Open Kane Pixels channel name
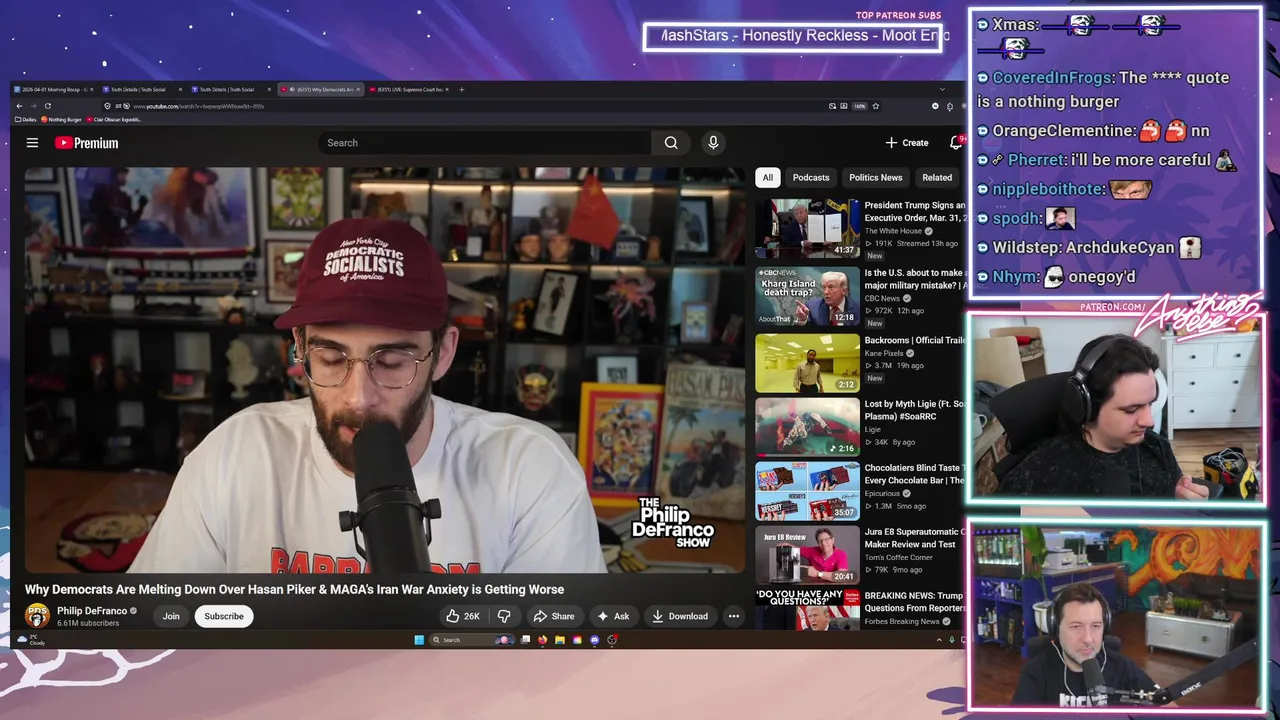This screenshot has height=720, width=1280. (886, 353)
